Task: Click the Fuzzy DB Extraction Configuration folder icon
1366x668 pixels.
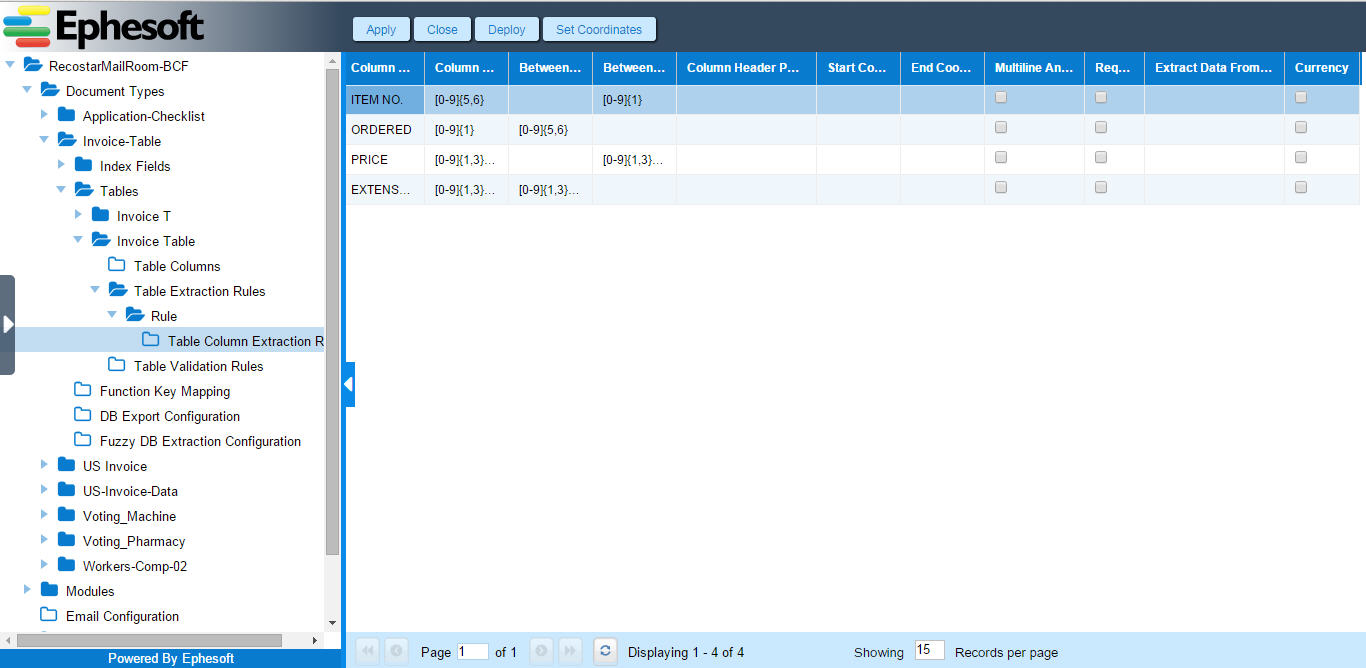Action: (83, 440)
